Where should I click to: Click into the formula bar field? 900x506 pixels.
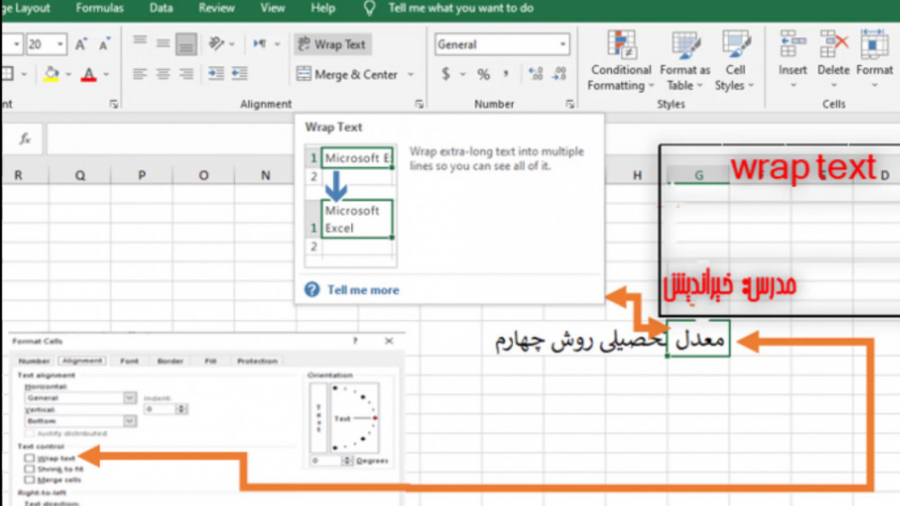(x=172, y=139)
